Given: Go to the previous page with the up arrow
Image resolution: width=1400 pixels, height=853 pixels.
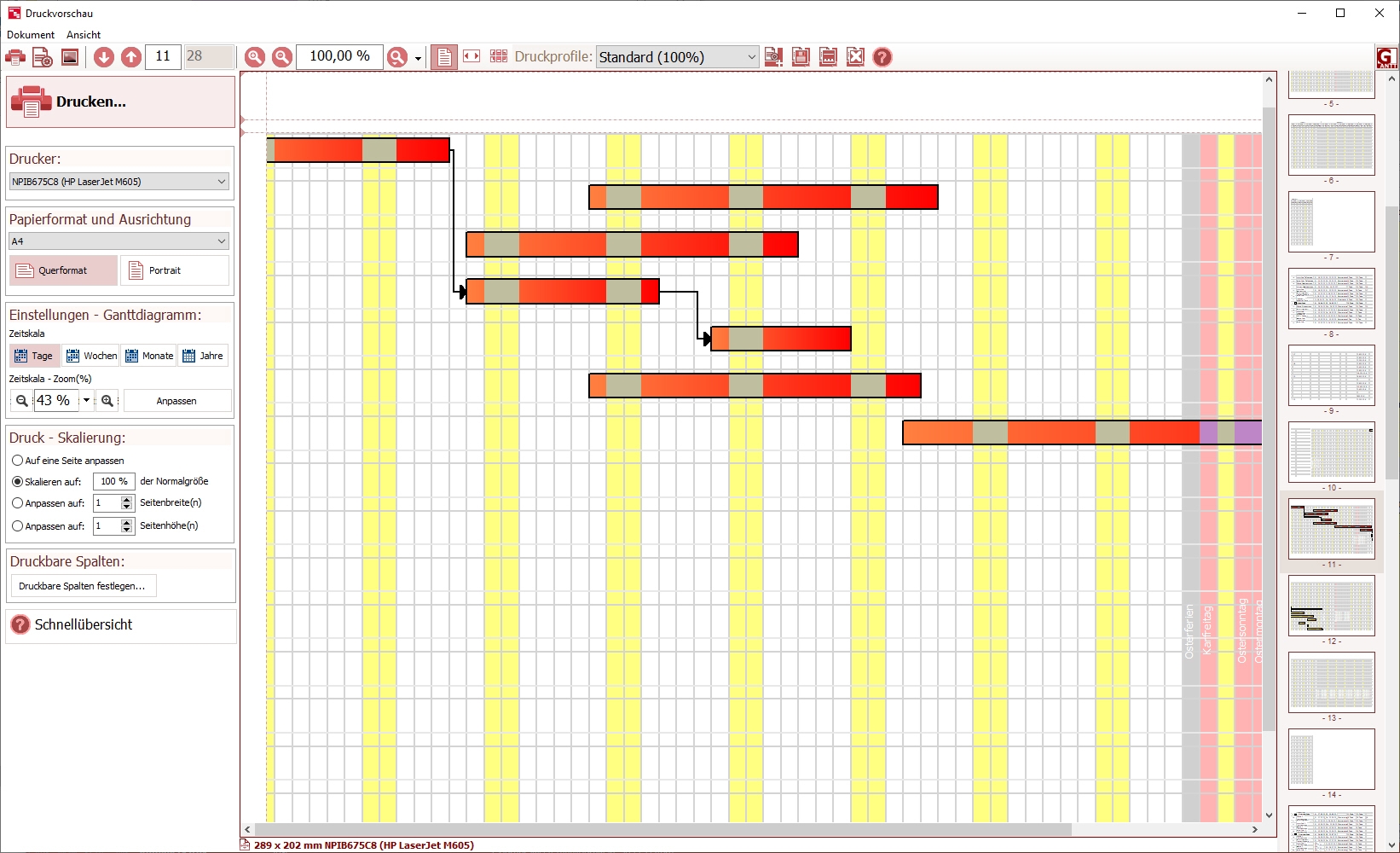Looking at the screenshot, I should tap(131, 57).
